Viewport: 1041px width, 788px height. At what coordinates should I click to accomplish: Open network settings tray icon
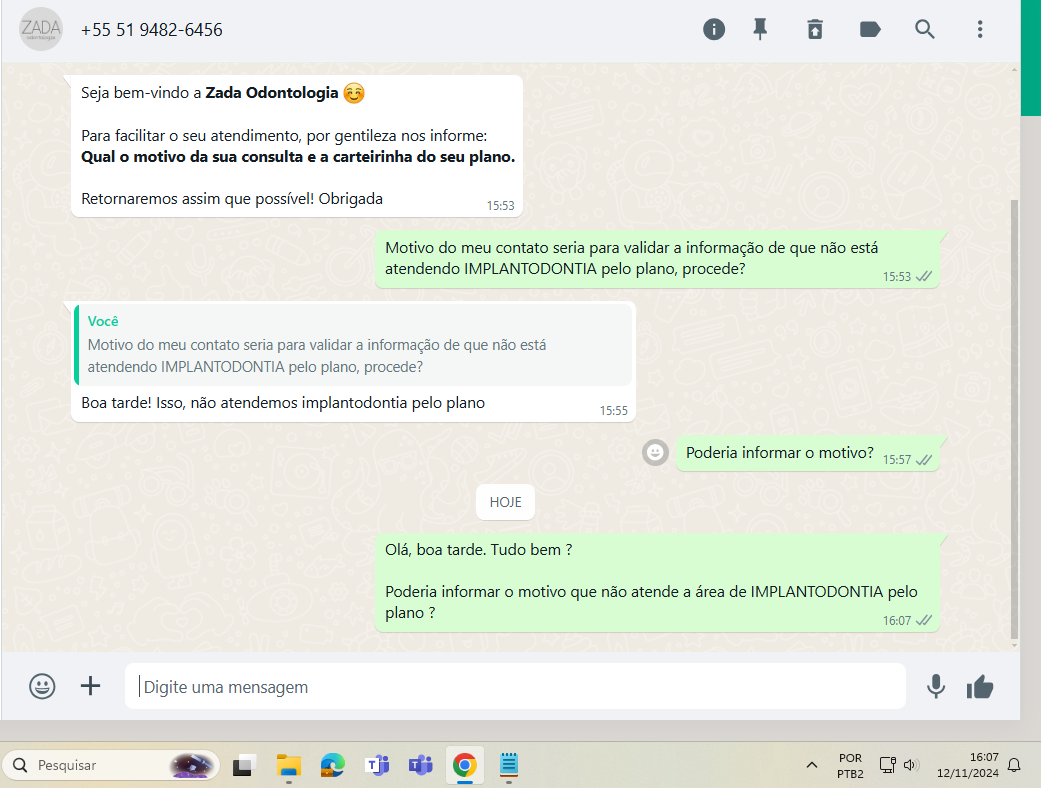pyautogui.click(x=888, y=765)
